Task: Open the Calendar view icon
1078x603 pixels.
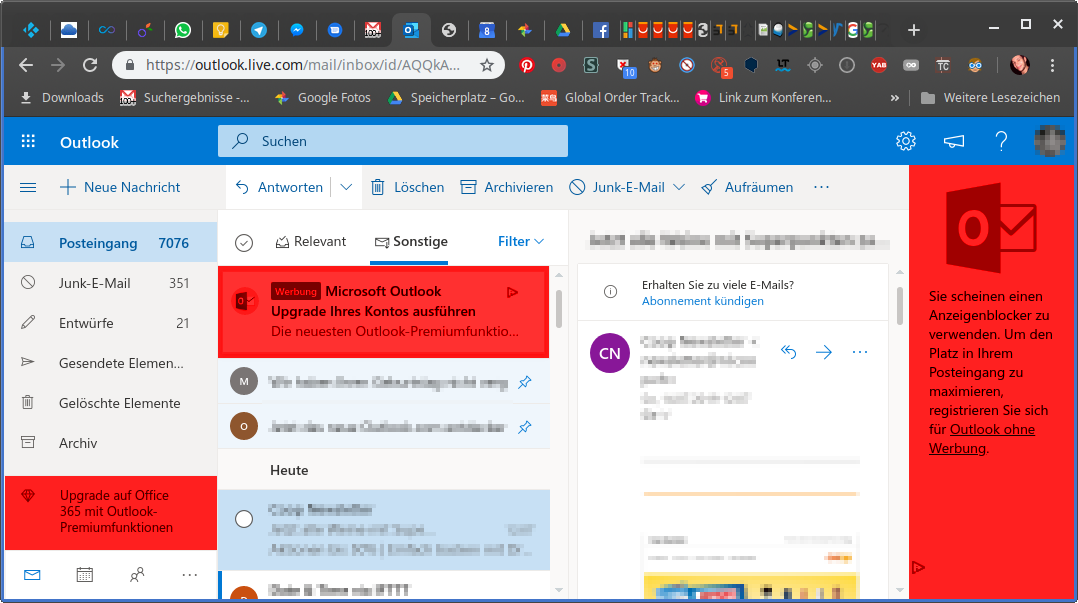Action: (x=85, y=575)
